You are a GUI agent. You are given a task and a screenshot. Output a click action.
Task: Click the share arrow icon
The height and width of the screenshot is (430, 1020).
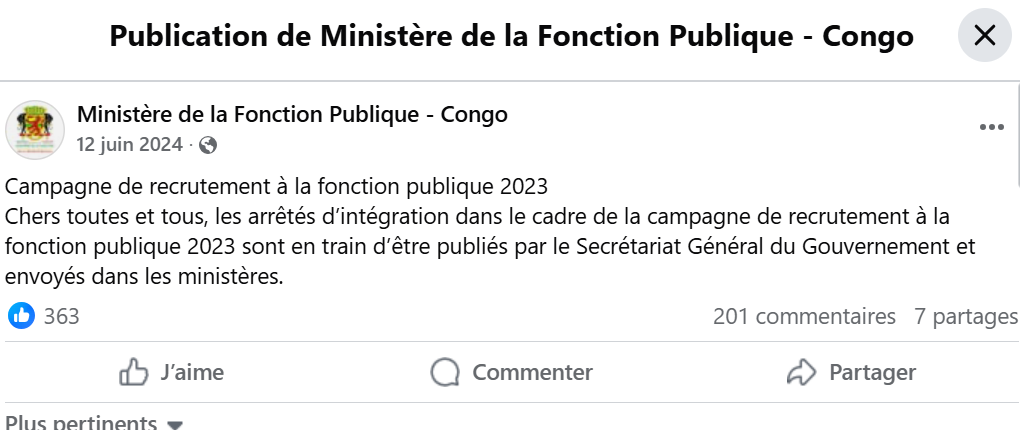click(802, 373)
